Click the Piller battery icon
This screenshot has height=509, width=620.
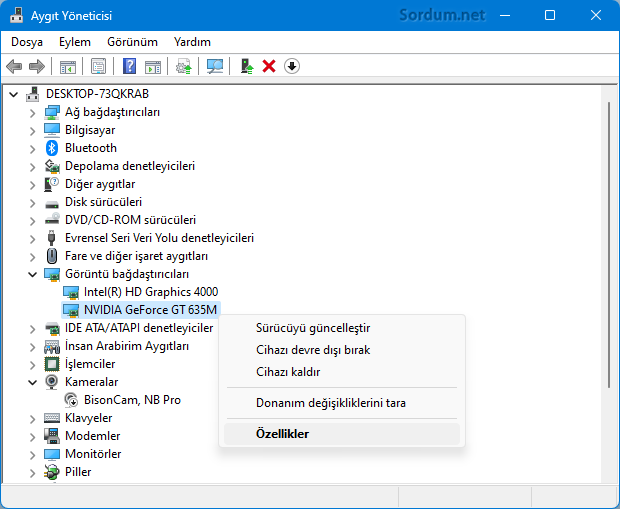(52, 472)
